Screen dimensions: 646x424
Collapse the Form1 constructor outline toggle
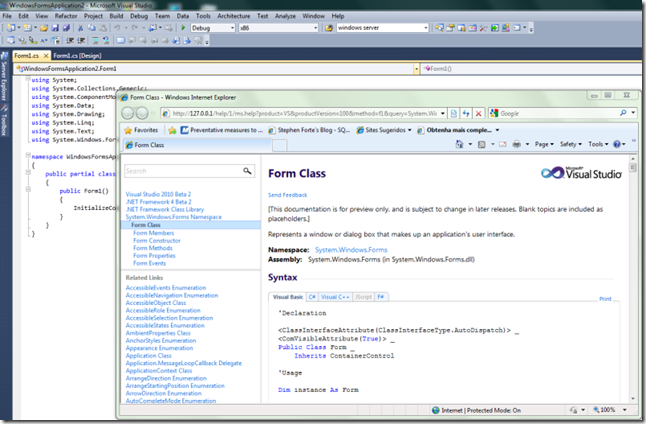pyautogui.click(x=28, y=190)
